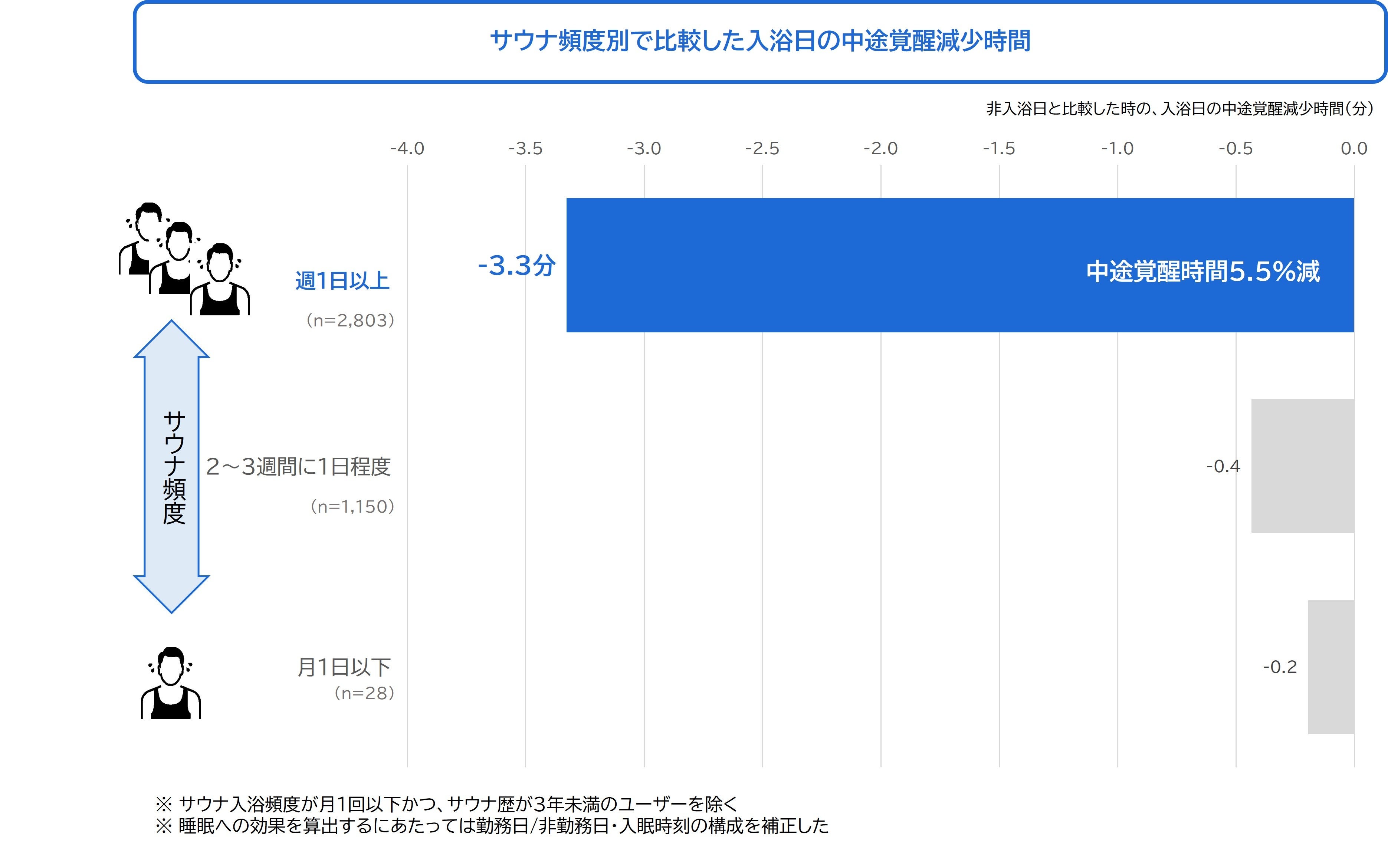Click the gray -0.4 bar
The width and height of the screenshot is (1388, 868).
click(1302, 466)
